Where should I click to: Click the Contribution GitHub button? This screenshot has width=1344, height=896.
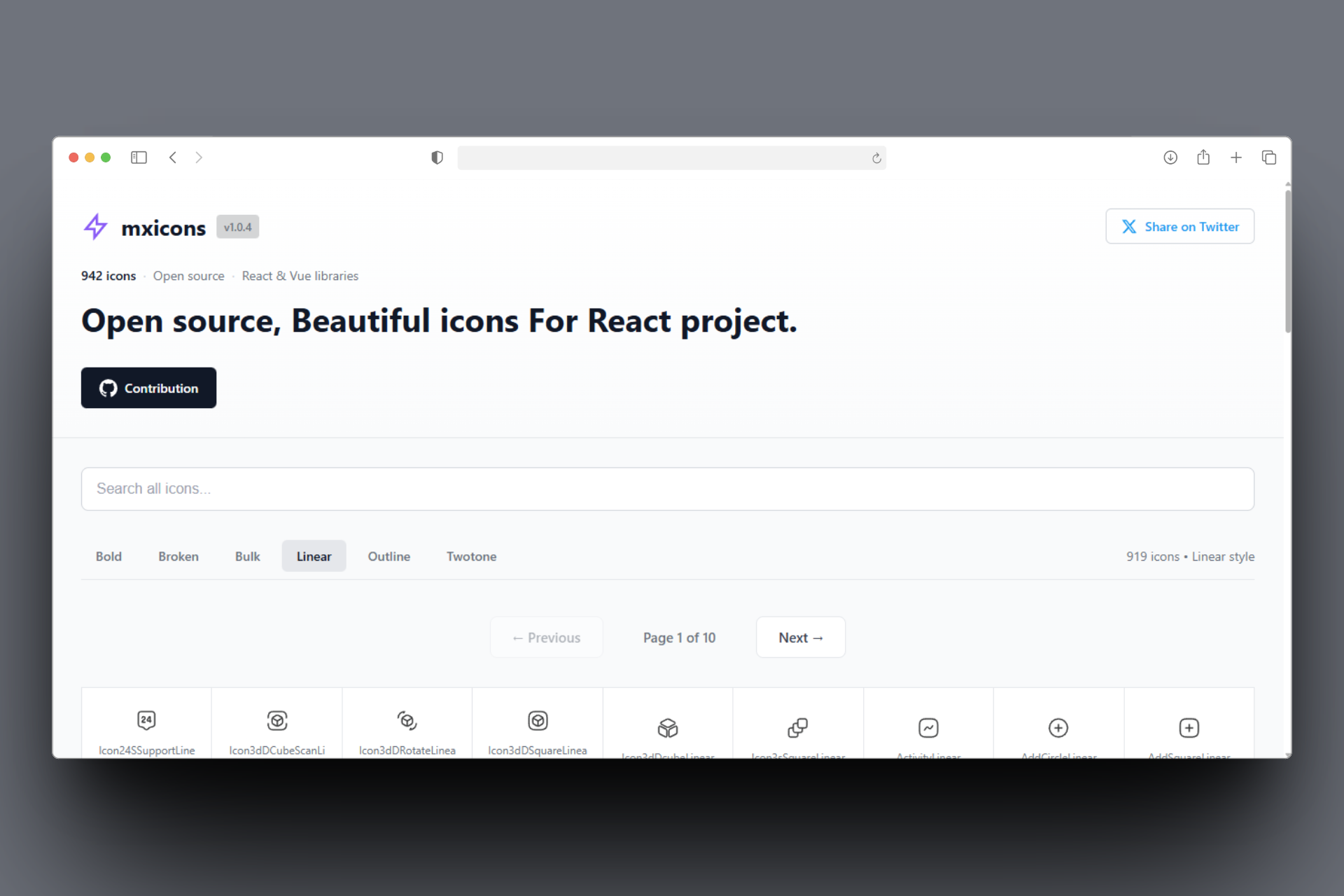(x=148, y=388)
